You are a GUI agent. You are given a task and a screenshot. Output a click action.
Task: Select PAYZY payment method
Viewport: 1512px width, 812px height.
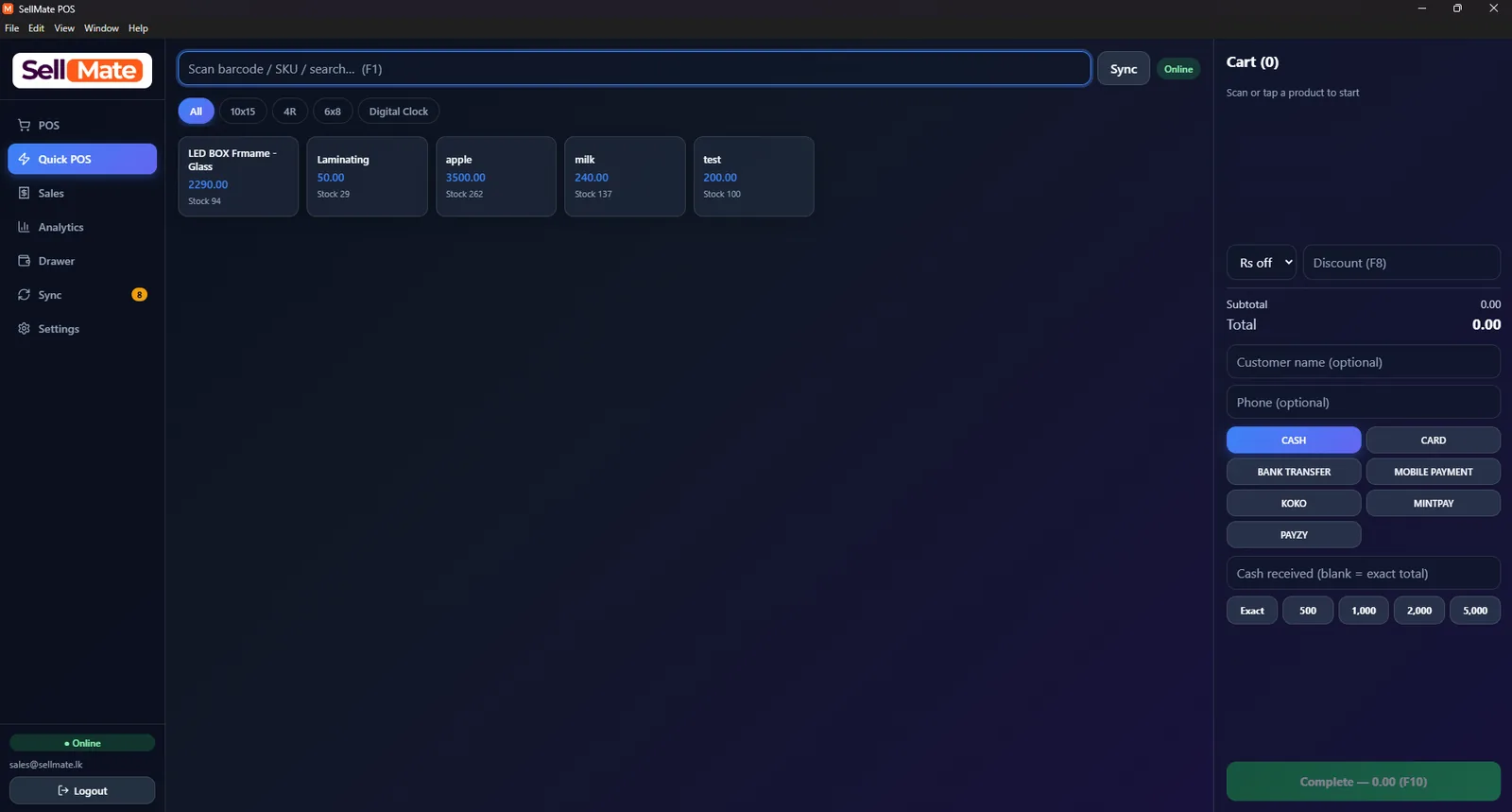click(x=1294, y=535)
